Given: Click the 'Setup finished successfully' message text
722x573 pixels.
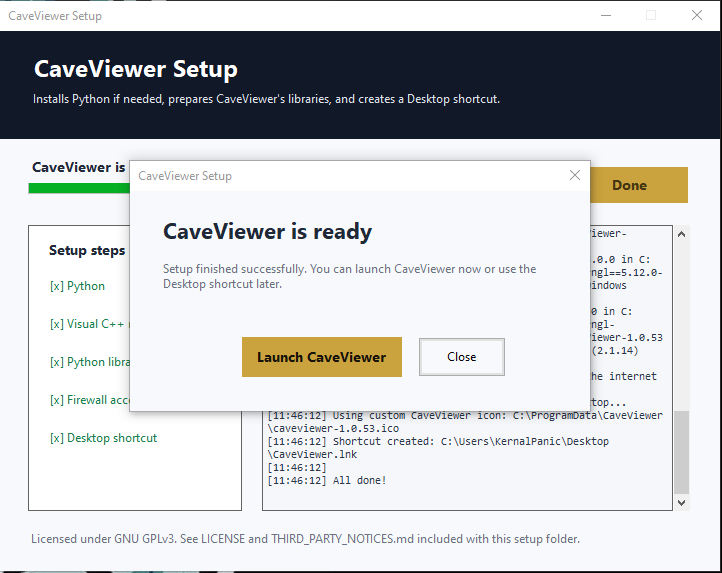Looking at the screenshot, I should click(x=349, y=276).
